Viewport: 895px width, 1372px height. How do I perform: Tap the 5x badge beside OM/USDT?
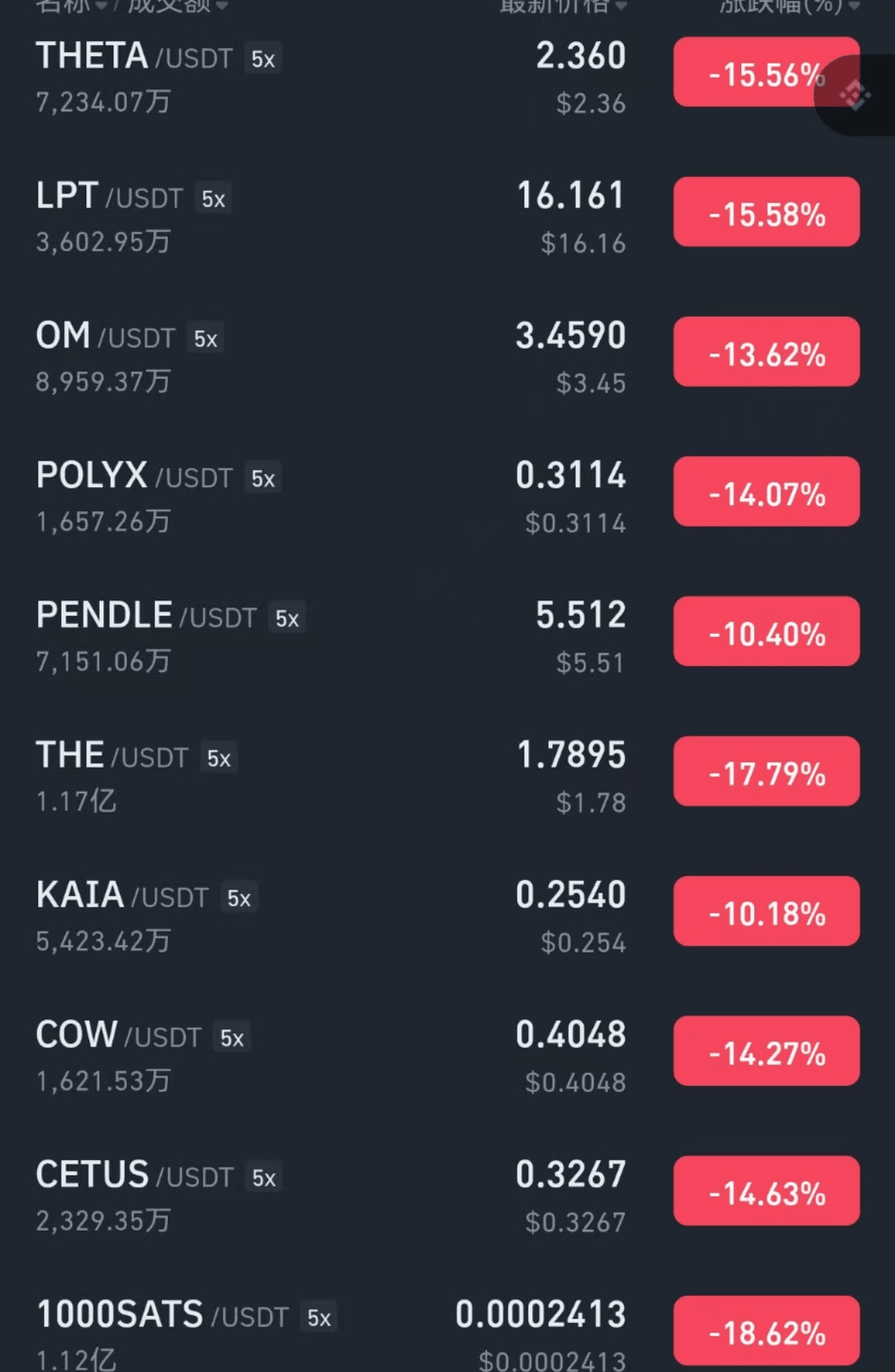click(205, 339)
